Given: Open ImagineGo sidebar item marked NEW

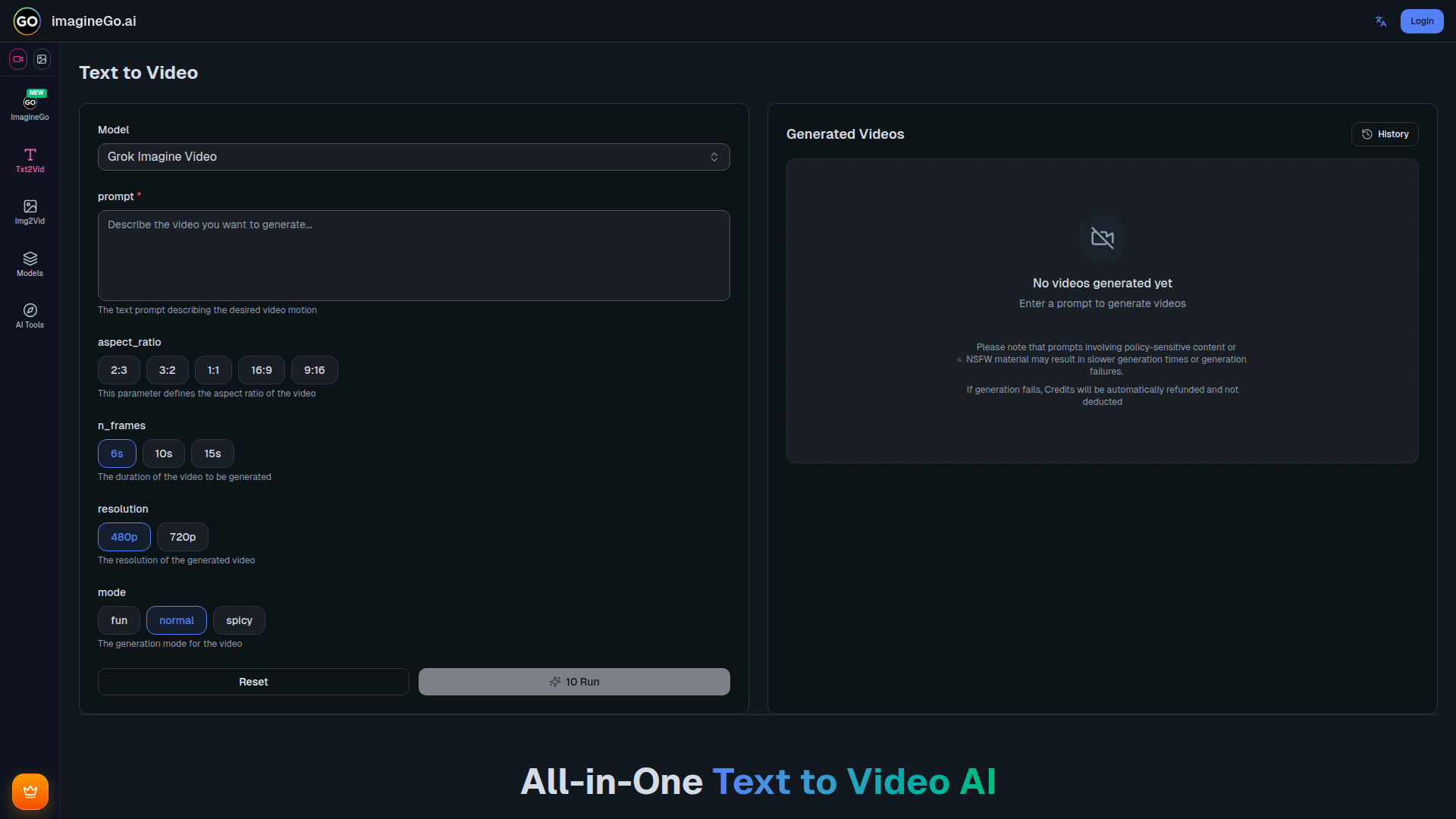Looking at the screenshot, I should click(30, 106).
